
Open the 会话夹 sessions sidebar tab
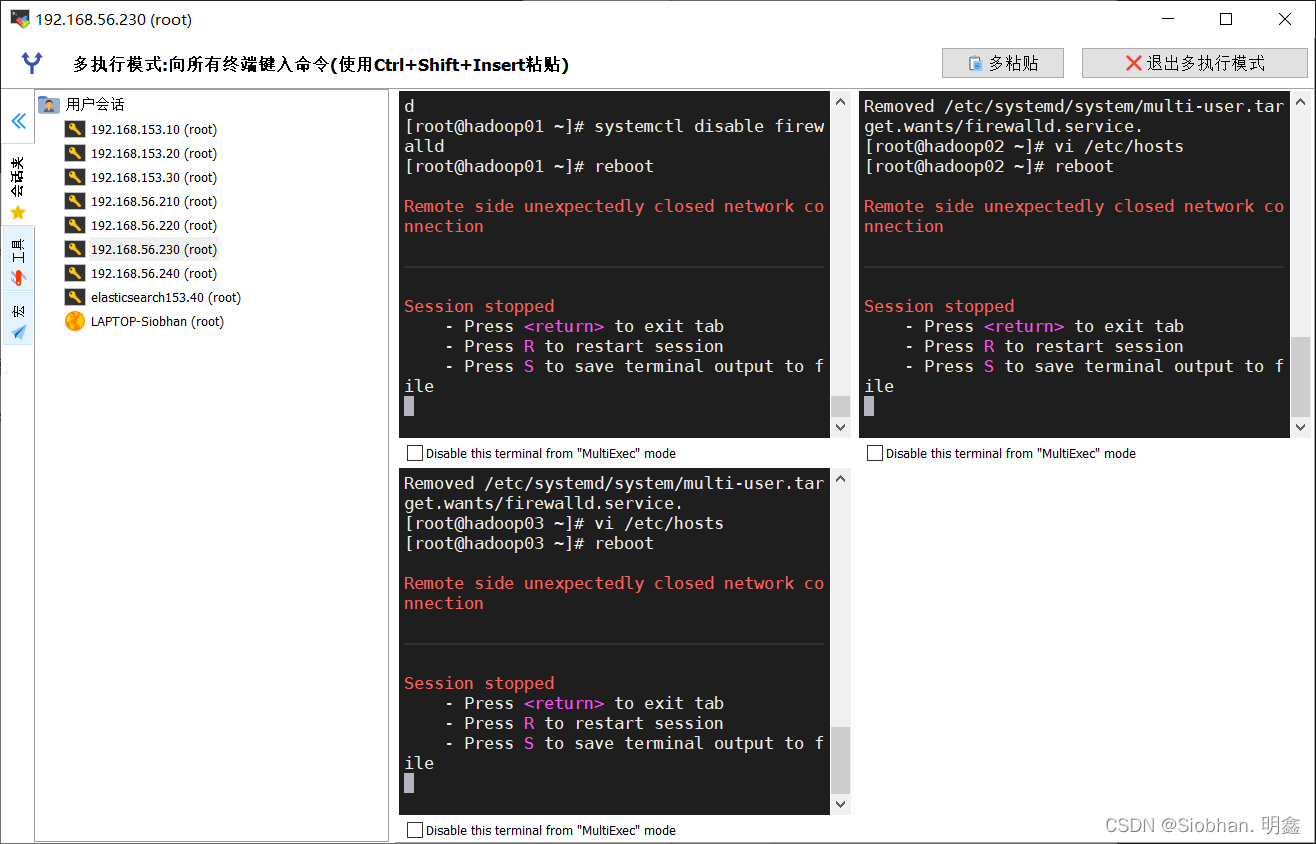[x=17, y=187]
